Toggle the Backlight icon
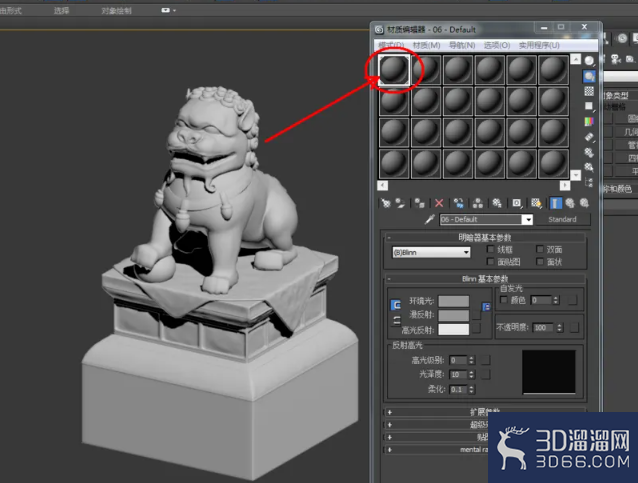The height and width of the screenshot is (483, 638). coord(589,76)
